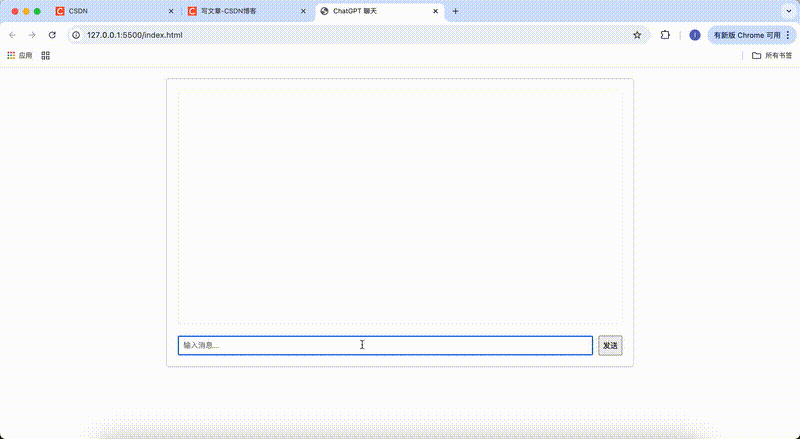Close the 写文章-CSDN博客 tab
Image resolution: width=800 pixels, height=439 pixels.
tap(303, 11)
